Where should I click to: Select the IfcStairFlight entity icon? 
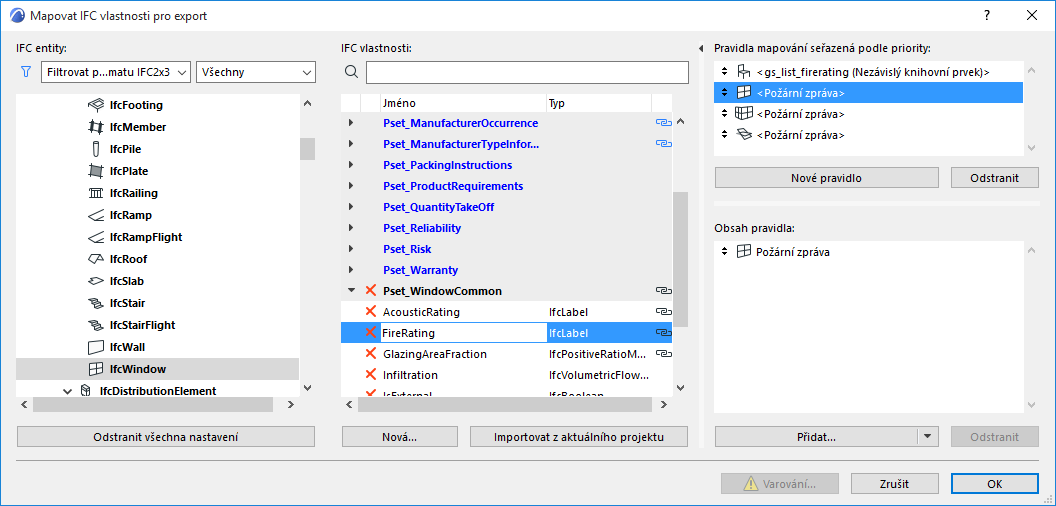click(96, 325)
